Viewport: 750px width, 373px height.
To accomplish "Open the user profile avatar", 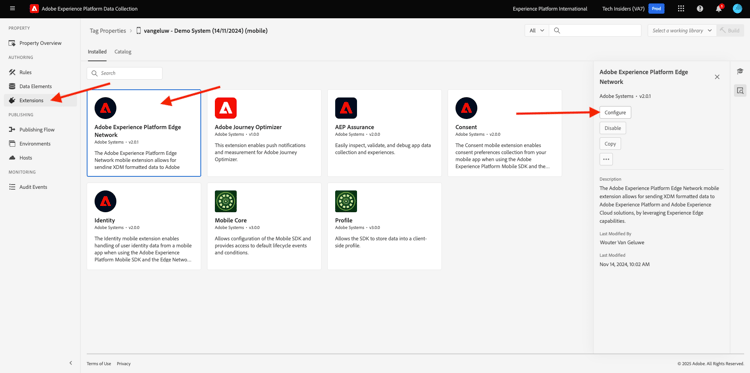I will (737, 9).
